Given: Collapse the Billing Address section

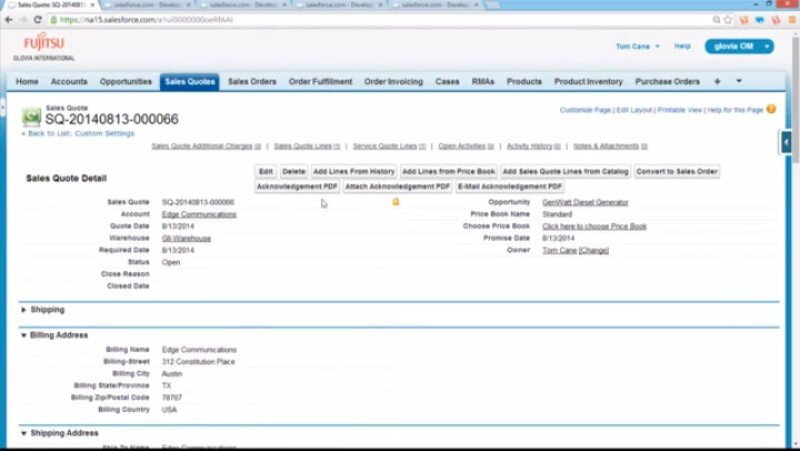Looking at the screenshot, I should 25,335.
